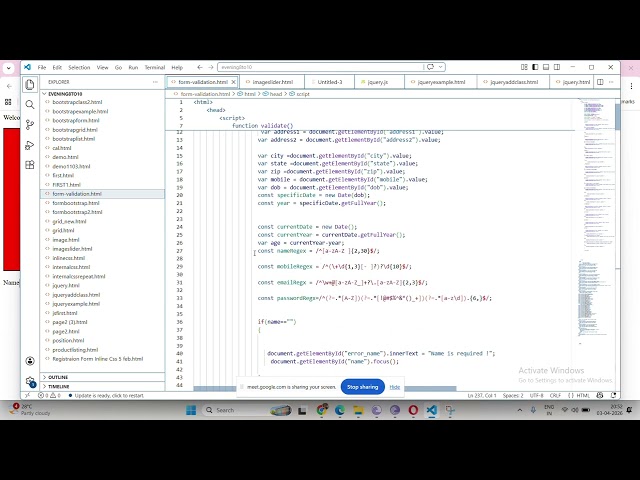640x480 pixels.
Task: Toggle the Primary Side Bar
Action: (535, 67)
